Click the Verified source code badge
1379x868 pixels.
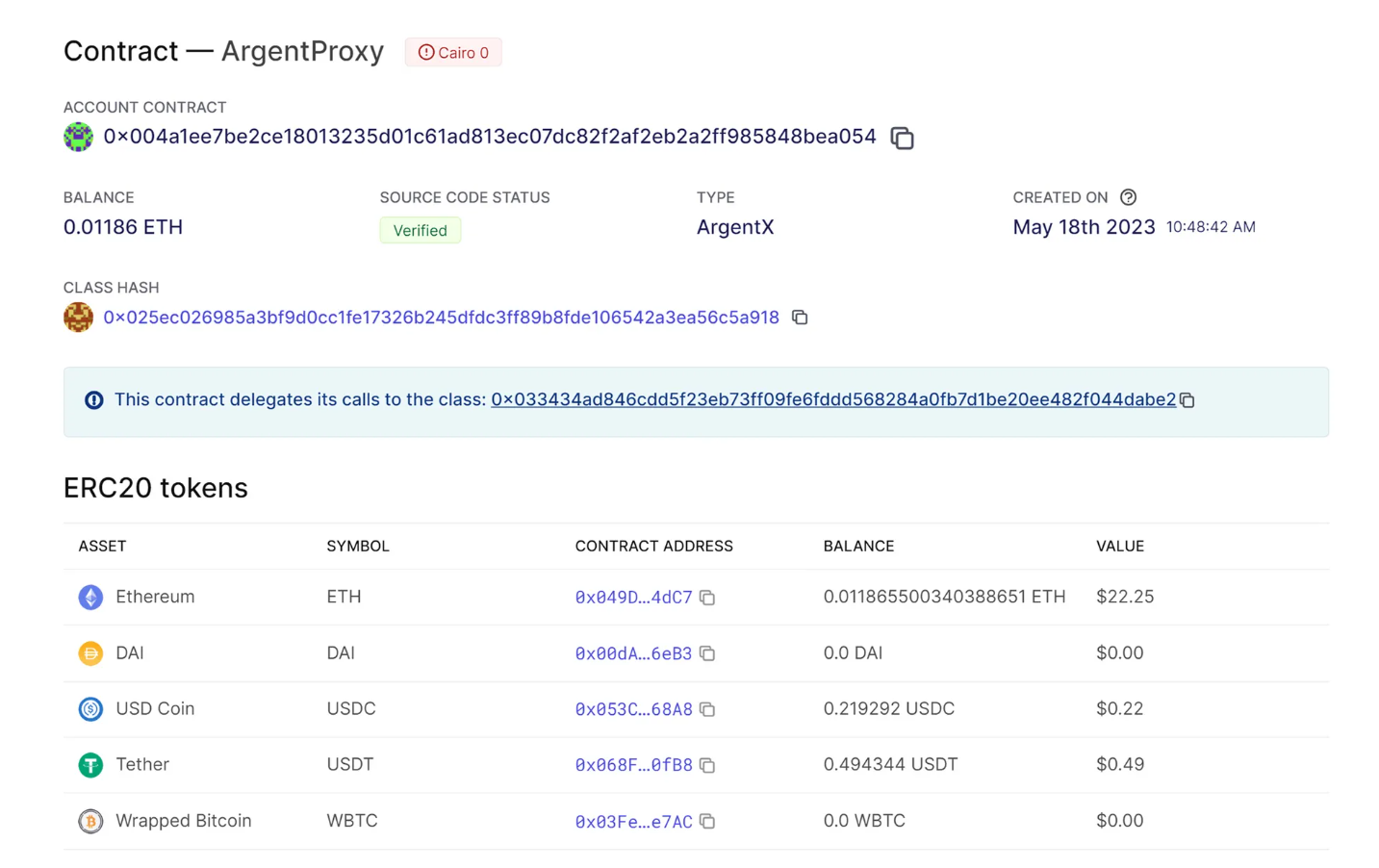pyautogui.click(x=421, y=231)
